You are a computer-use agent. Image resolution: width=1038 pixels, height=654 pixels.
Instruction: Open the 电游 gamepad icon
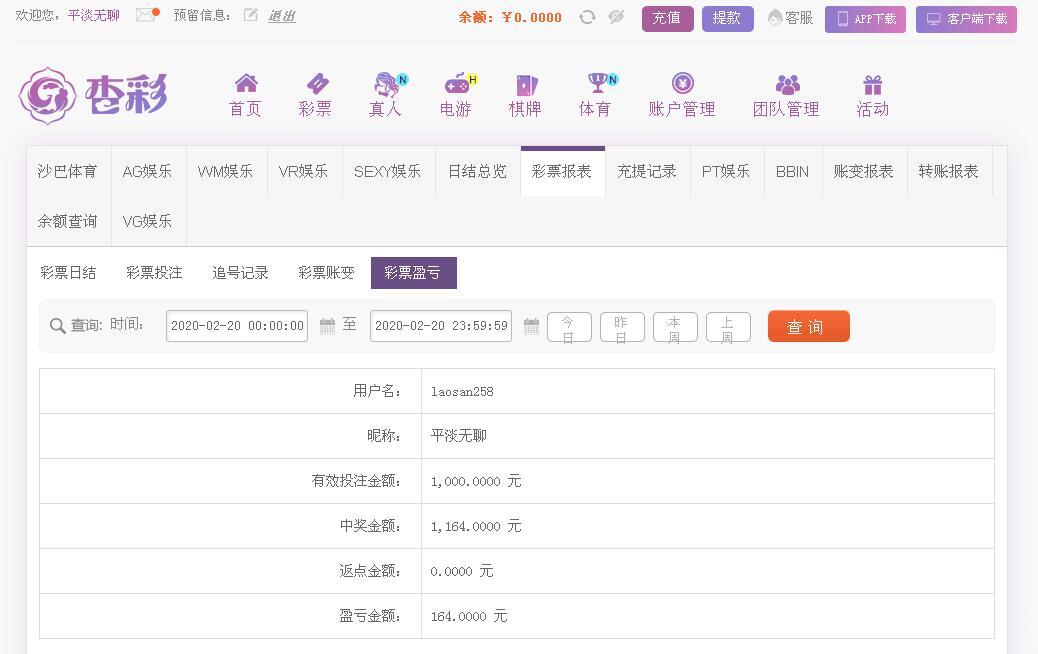tap(456, 84)
